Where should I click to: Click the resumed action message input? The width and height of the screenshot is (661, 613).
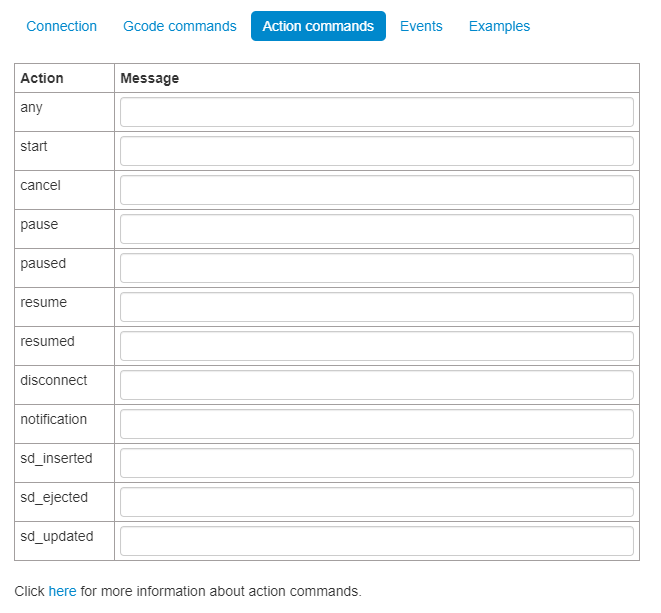coord(377,346)
